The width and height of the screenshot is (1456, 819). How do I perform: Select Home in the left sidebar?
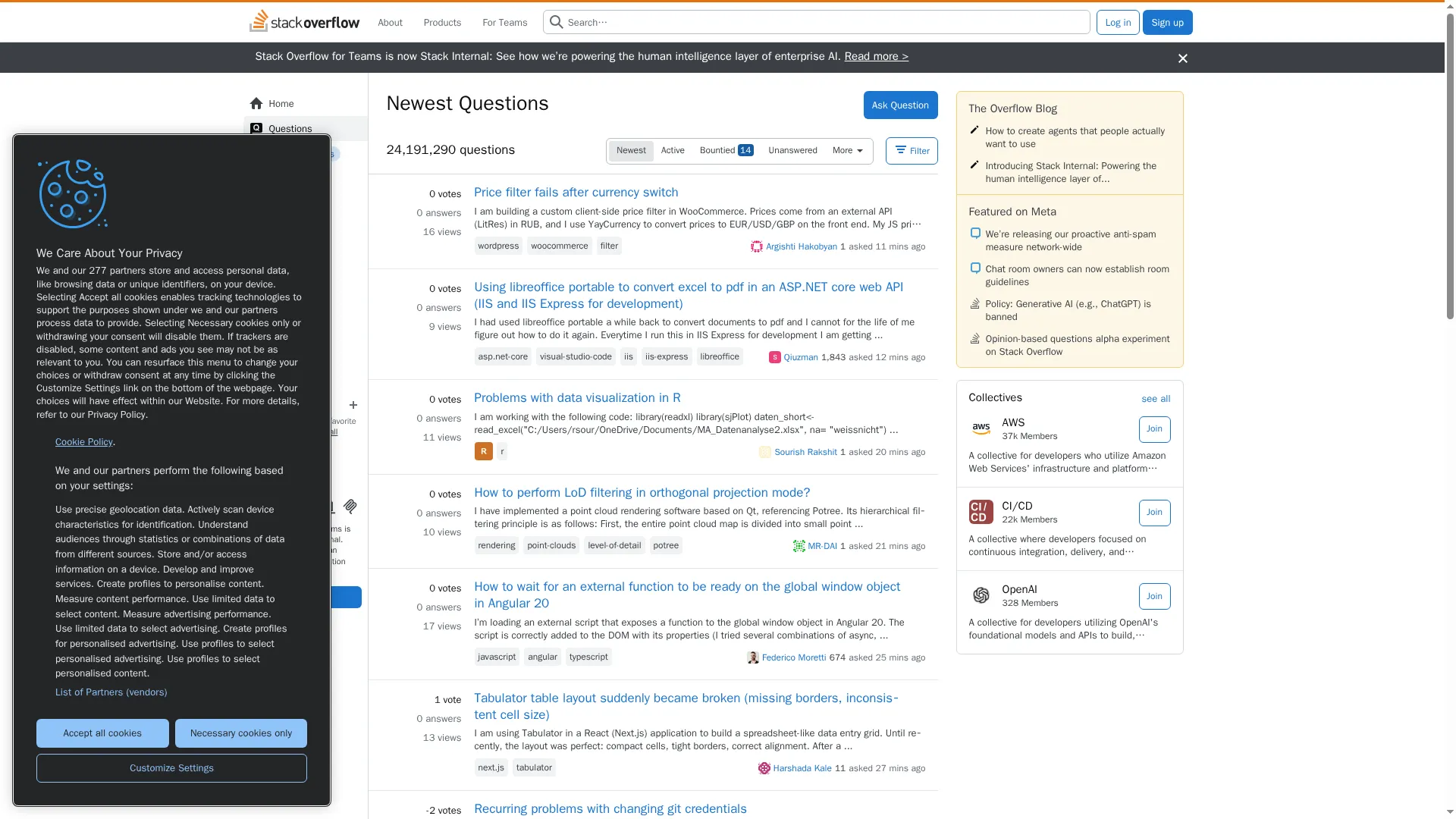click(280, 104)
